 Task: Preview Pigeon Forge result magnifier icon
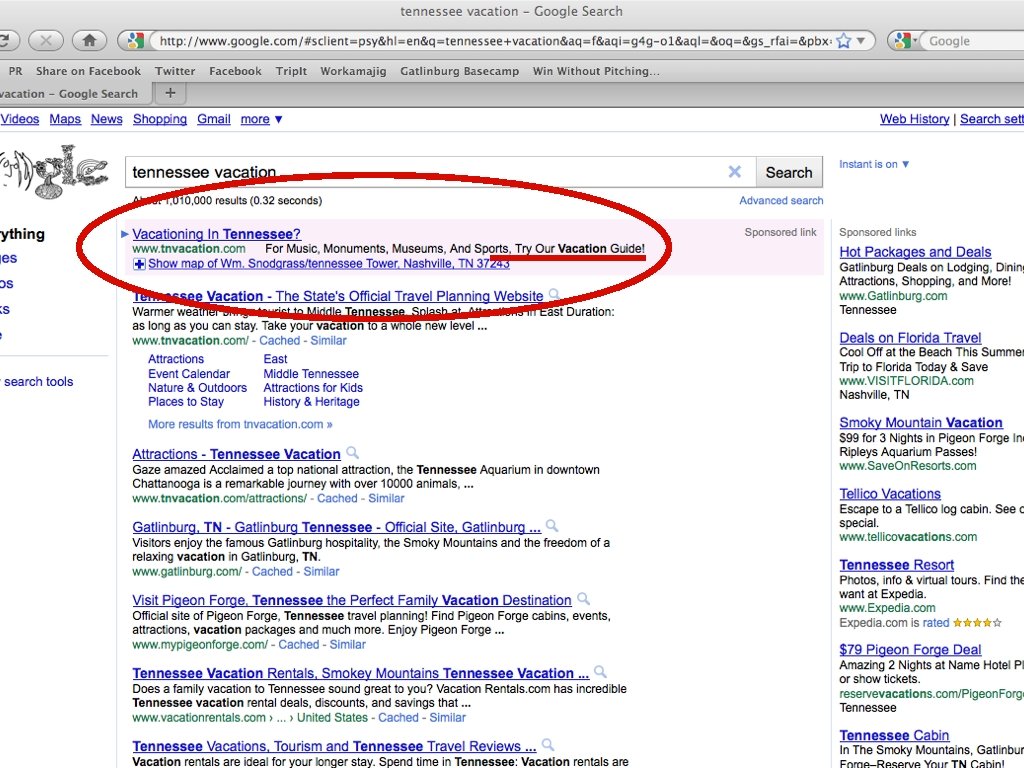click(x=583, y=598)
